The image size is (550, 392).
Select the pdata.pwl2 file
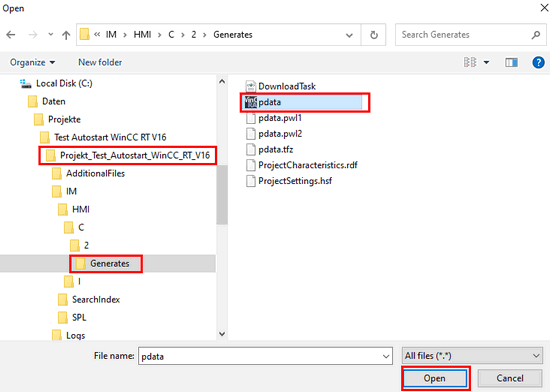(x=280, y=134)
